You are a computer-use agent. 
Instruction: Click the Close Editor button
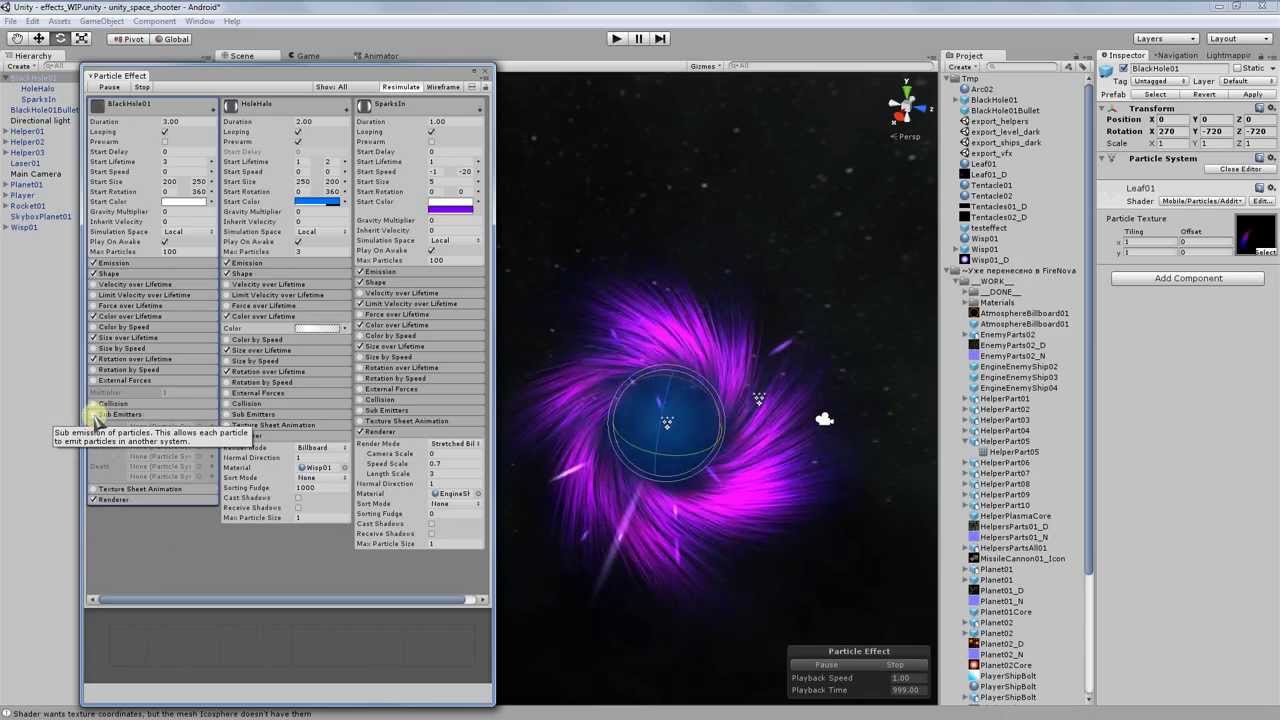point(1240,169)
